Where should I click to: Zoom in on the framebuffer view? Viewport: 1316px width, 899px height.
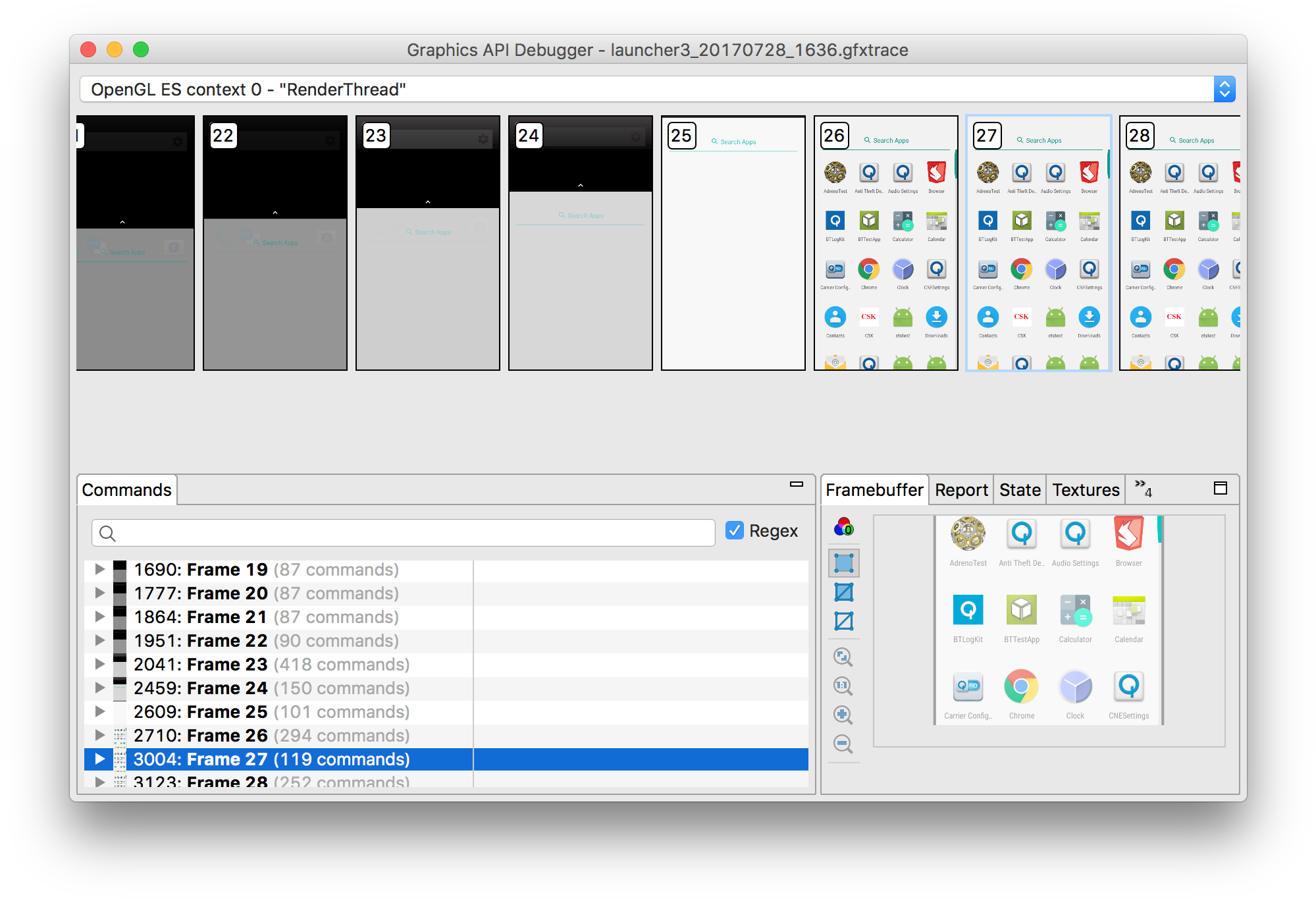point(844,715)
